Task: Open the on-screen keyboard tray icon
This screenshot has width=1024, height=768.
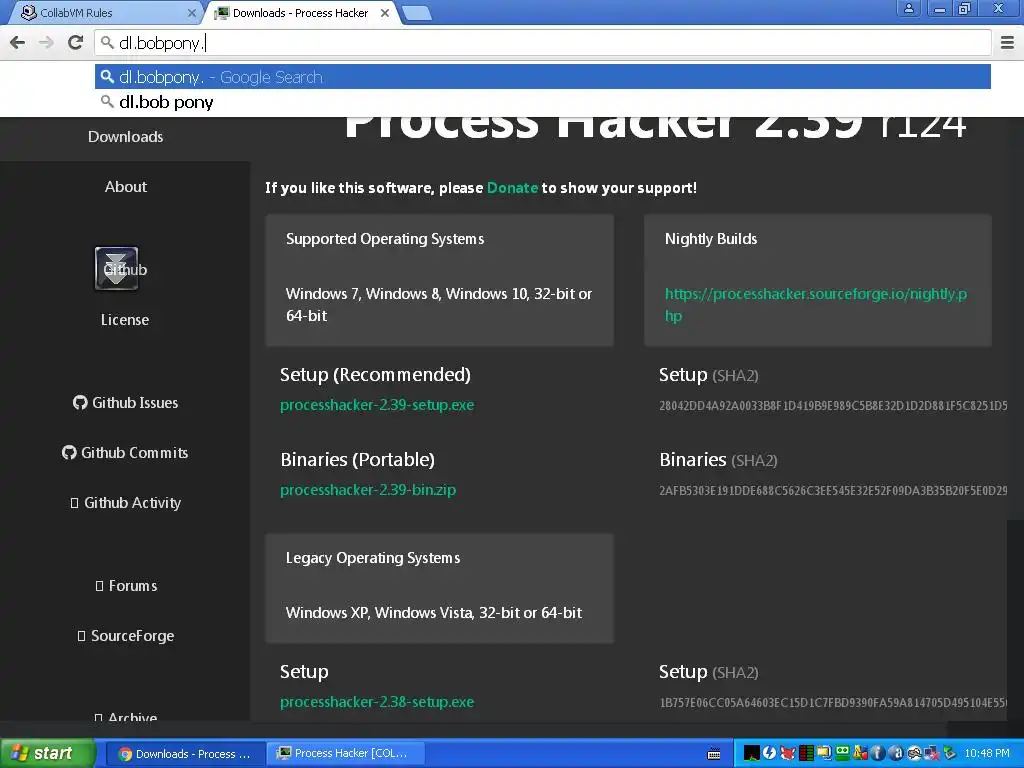Action: point(714,754)
